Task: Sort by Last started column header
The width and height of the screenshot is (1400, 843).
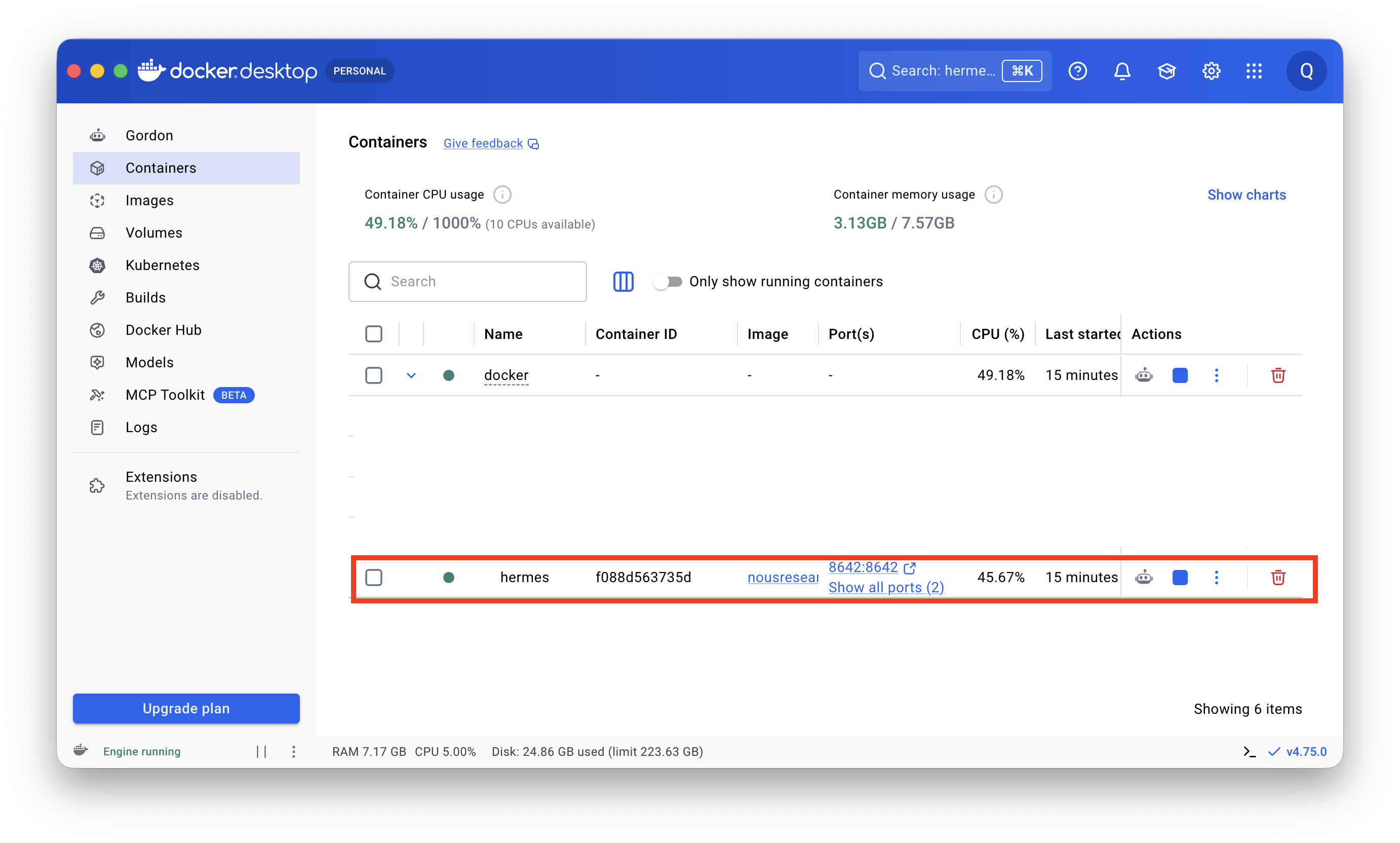Action: [x=1082, y=333]
